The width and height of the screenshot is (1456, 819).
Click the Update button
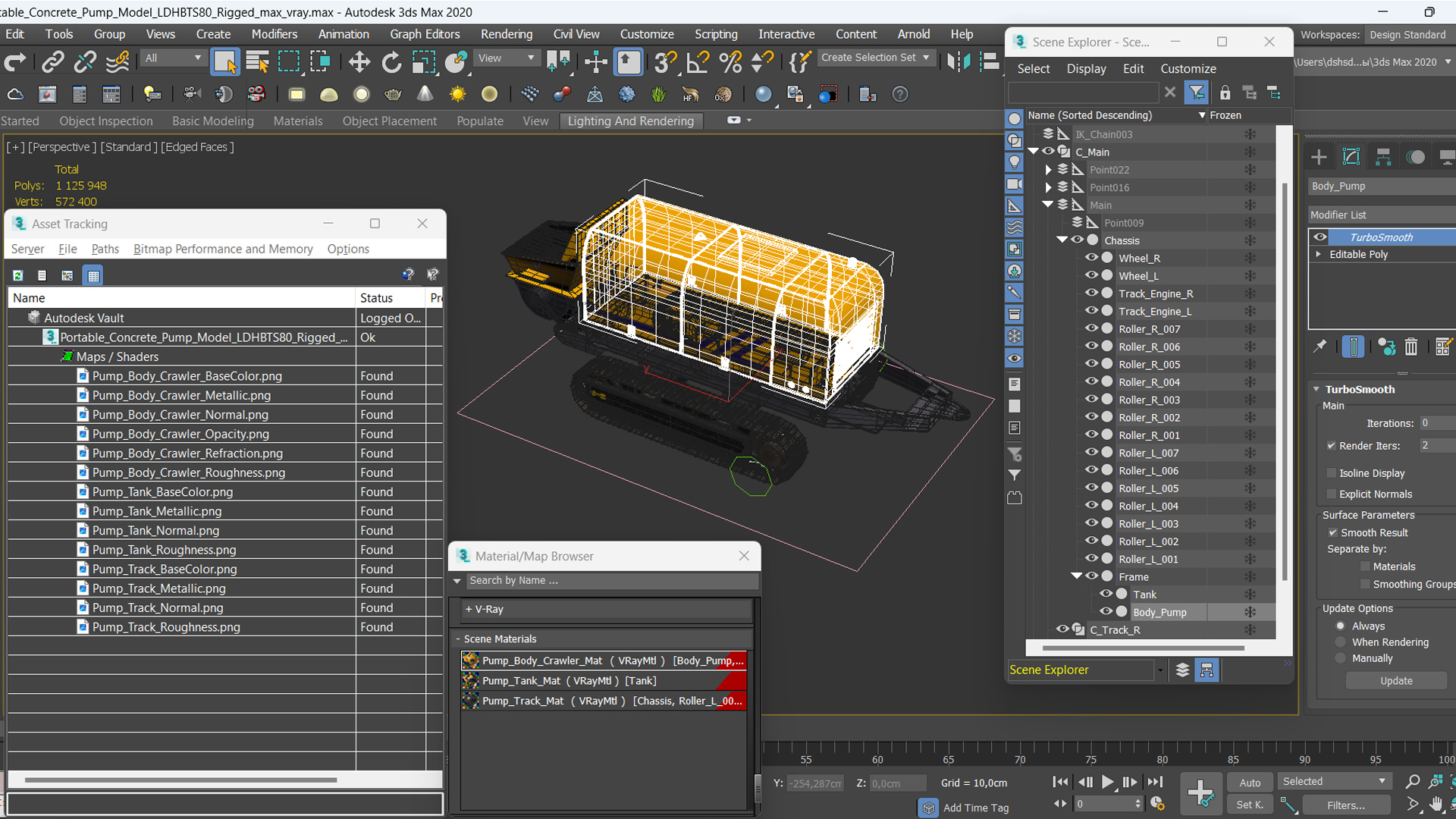(1396, 680)
